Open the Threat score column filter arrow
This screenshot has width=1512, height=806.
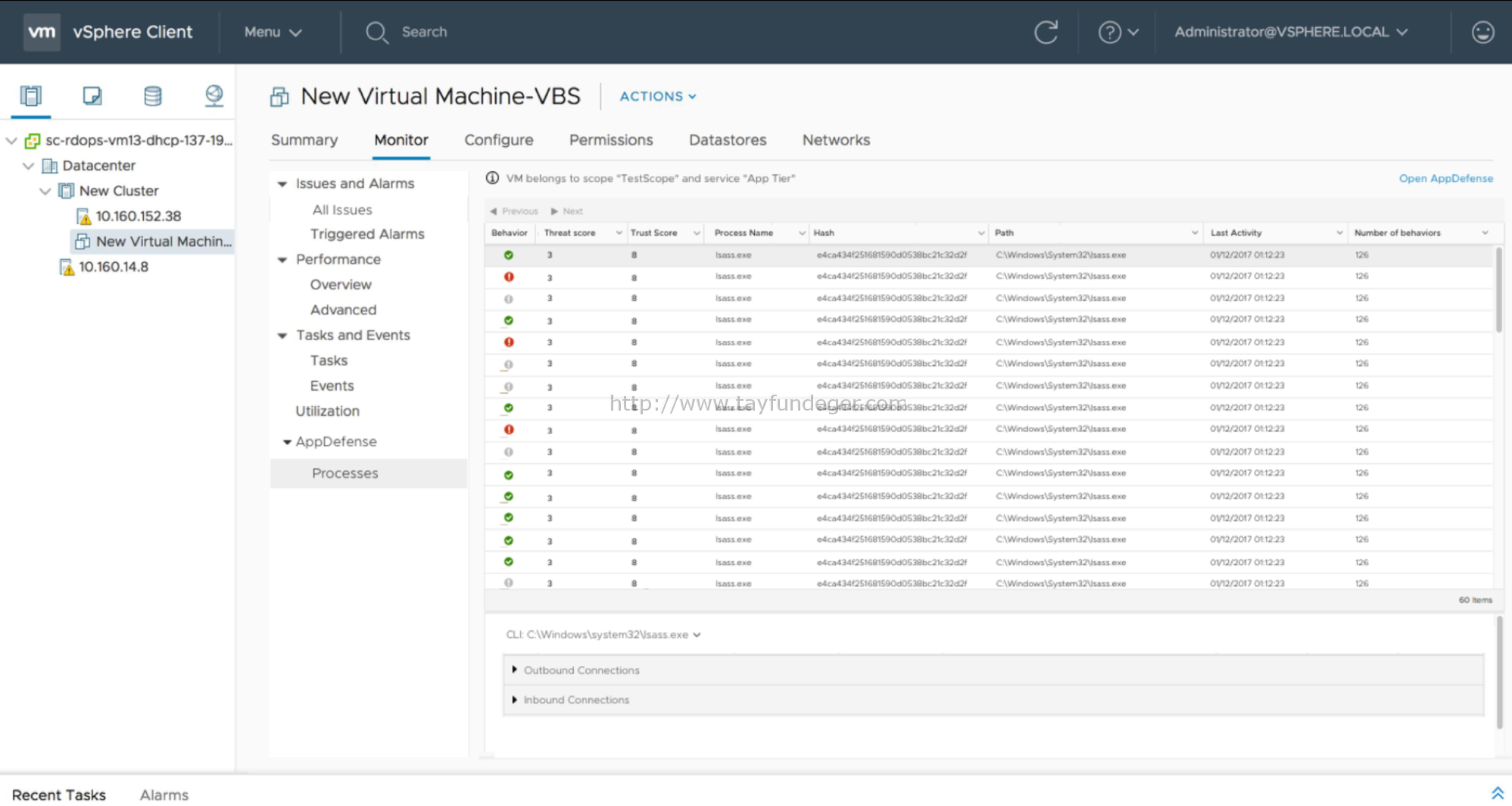(619, 233)
